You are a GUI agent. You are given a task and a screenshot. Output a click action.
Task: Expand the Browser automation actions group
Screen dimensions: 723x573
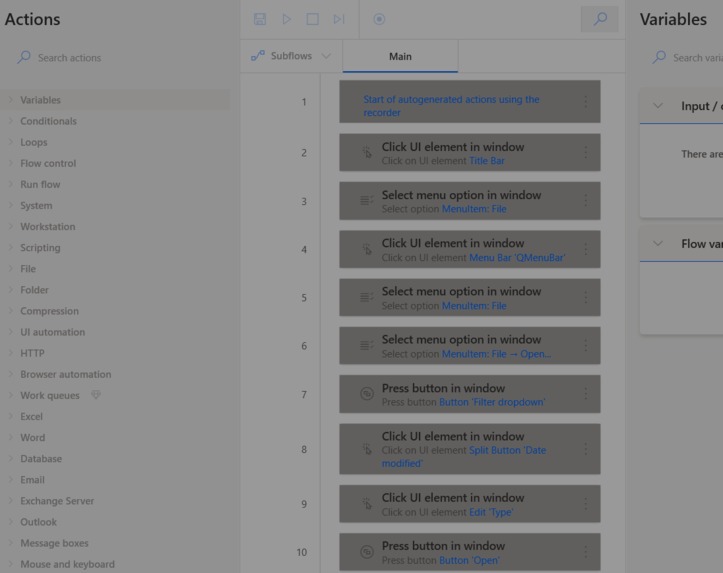(x=11, y=374)
